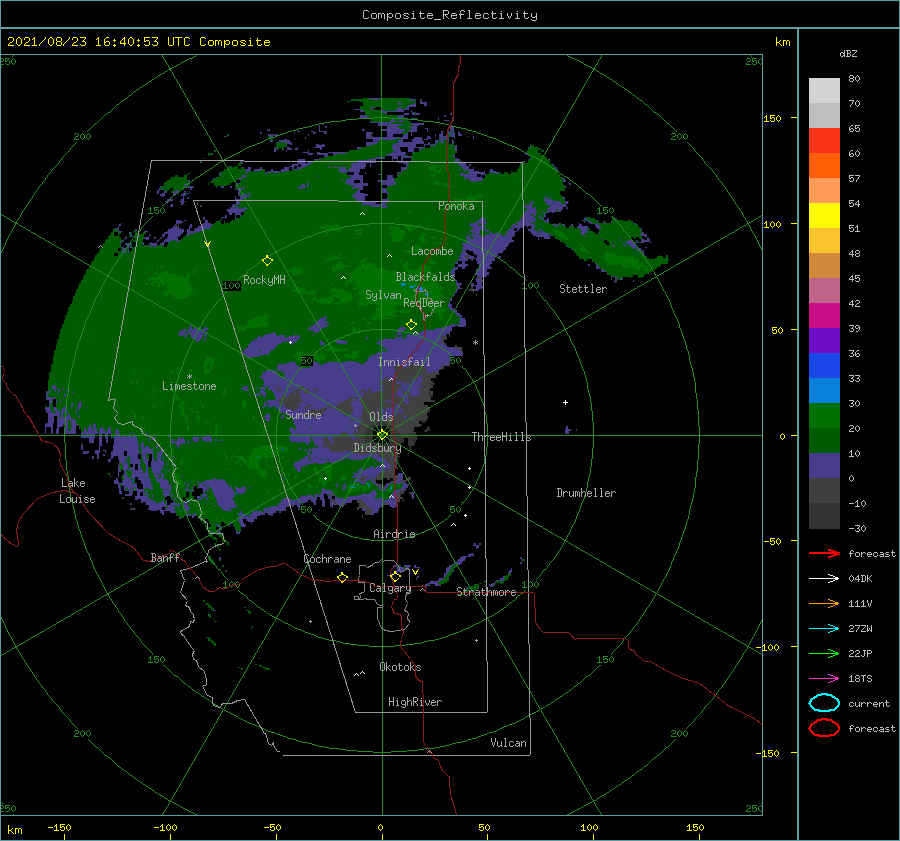Screen dimensions: 900x841
Task: Click the Didsbury label
Action: tap(377, 448)
